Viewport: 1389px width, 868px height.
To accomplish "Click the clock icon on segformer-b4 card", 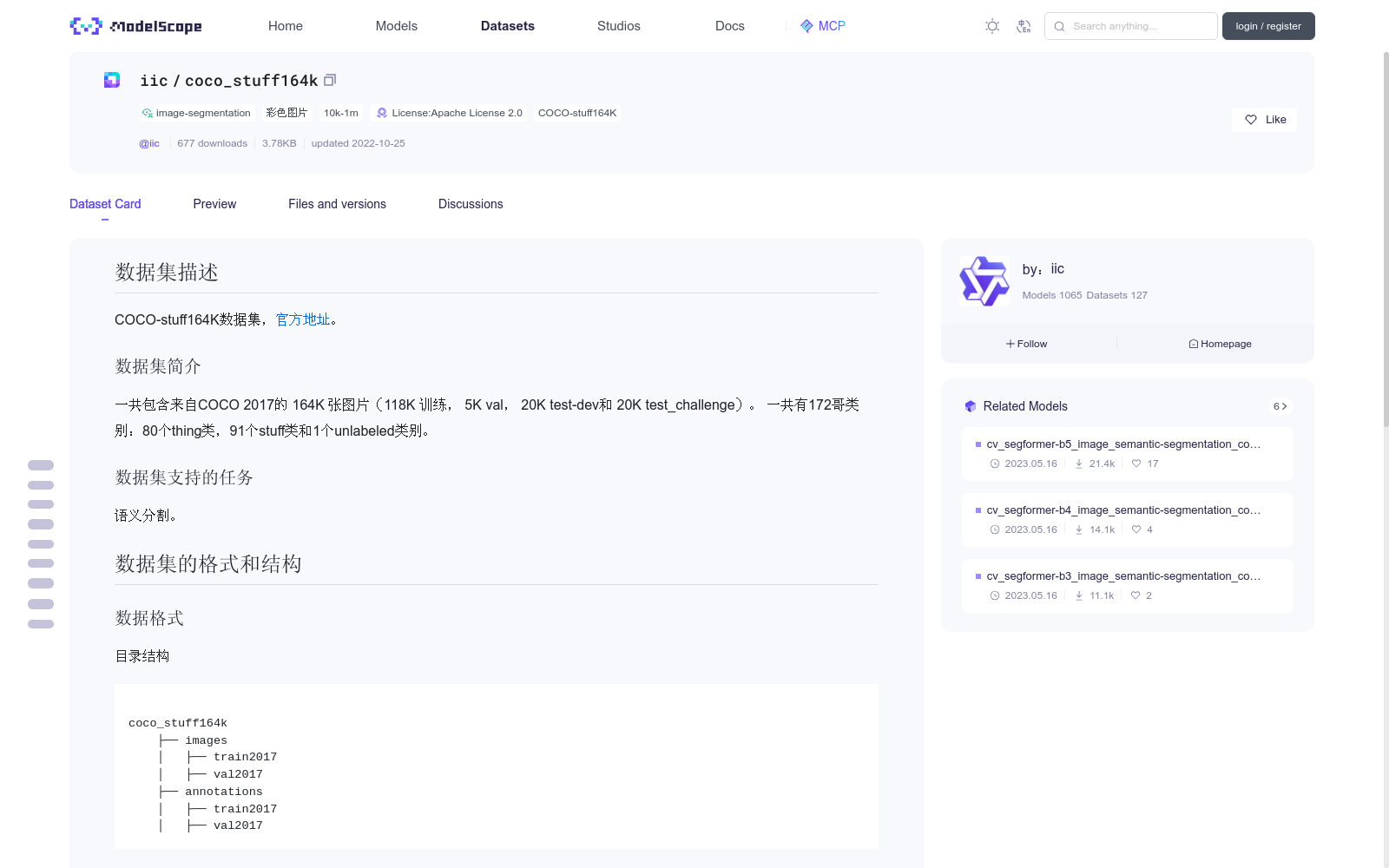I will (x=995, y=529).
